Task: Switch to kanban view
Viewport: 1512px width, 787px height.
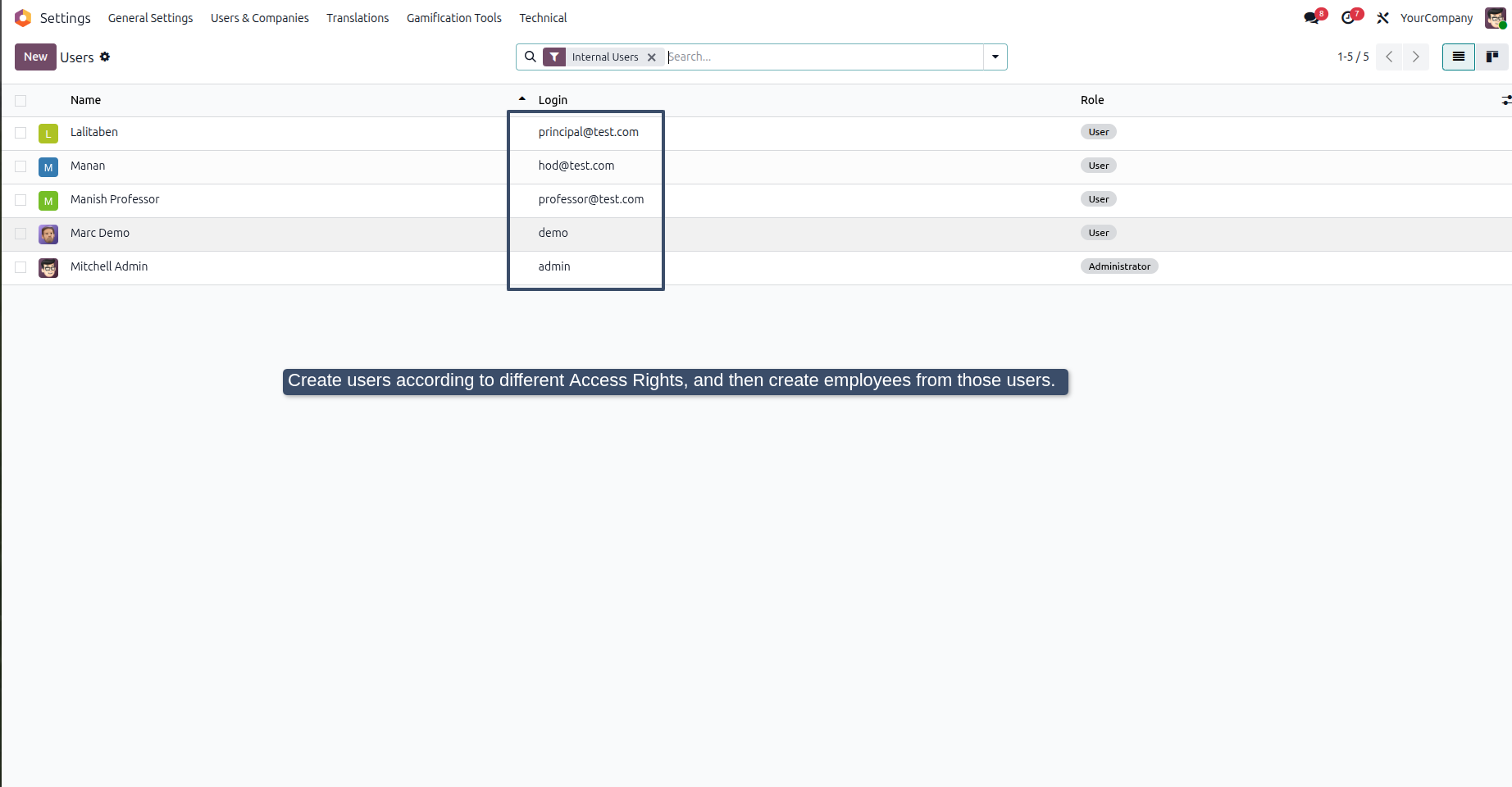Action: [x=1492, y=57]
